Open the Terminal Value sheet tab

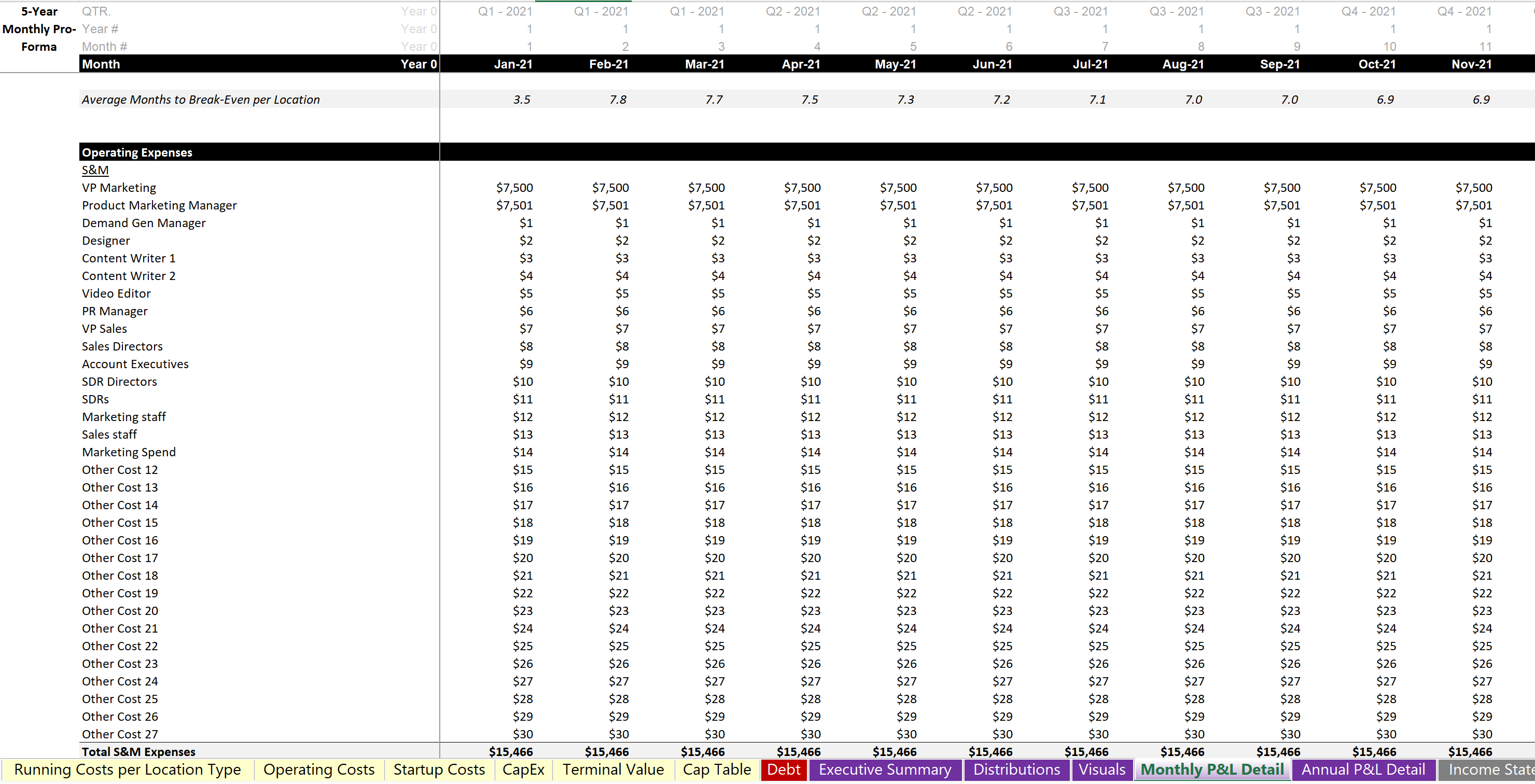click(613, 769)
